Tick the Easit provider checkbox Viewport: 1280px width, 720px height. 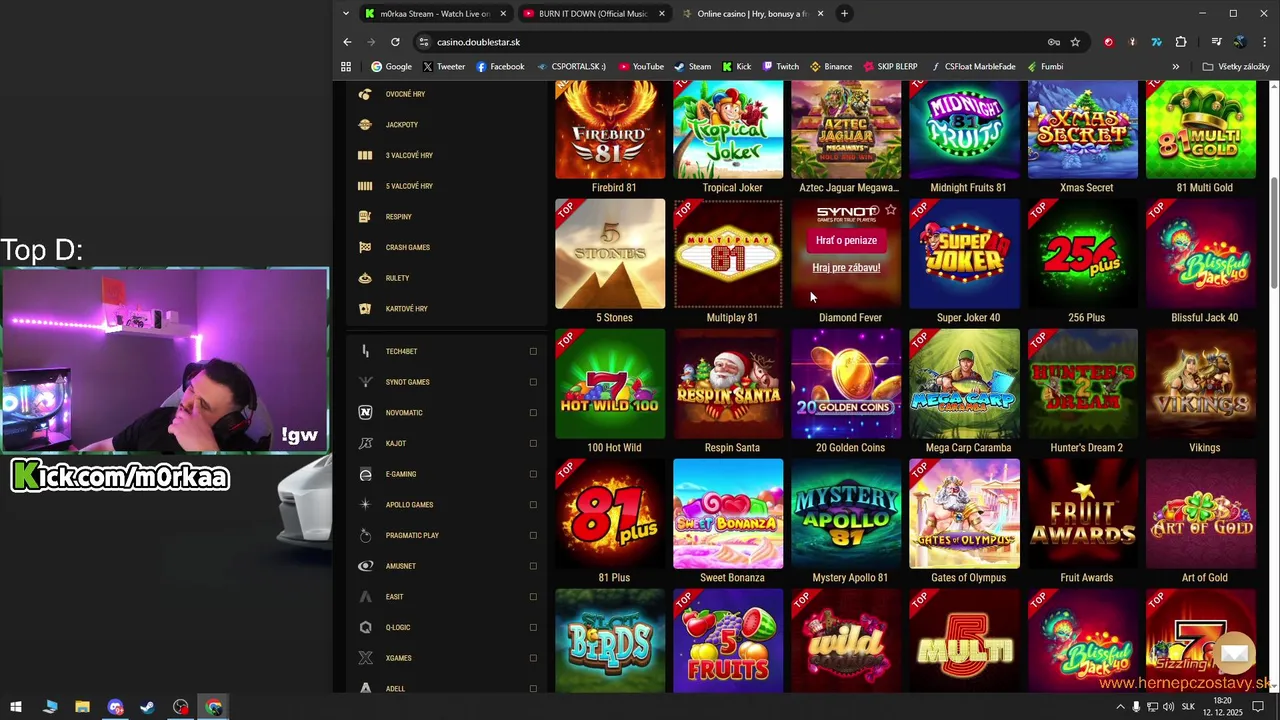(x=533, y=597)
